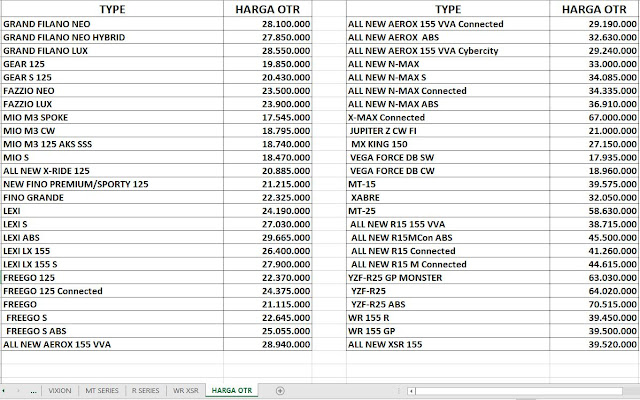Select the price cell 28.940.000

click(268, 344)
